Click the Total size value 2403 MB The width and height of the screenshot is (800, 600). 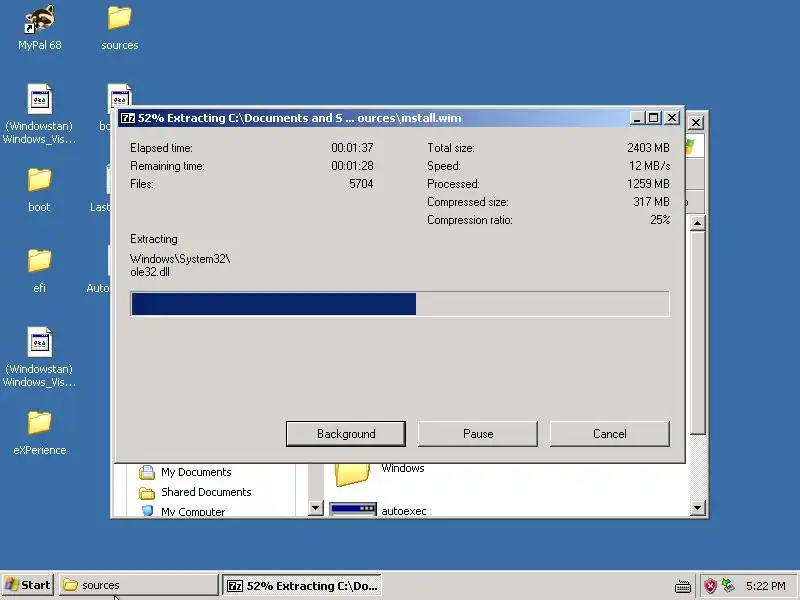coord(648,148)
